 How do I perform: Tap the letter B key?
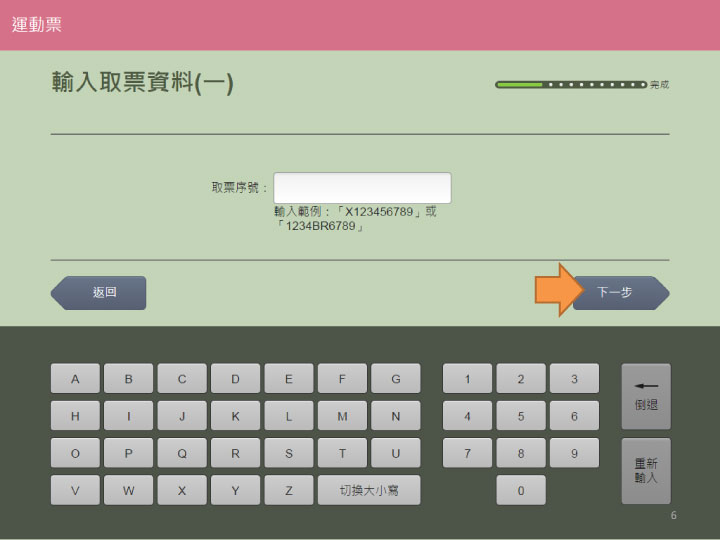coord(129,378)
